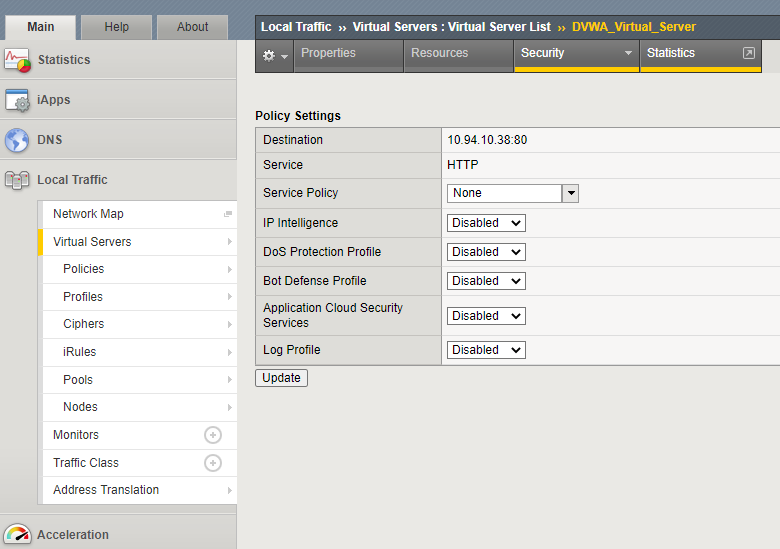The image size is (780, 549).
Task: Expand iApps section label
Action: (54, 100)
